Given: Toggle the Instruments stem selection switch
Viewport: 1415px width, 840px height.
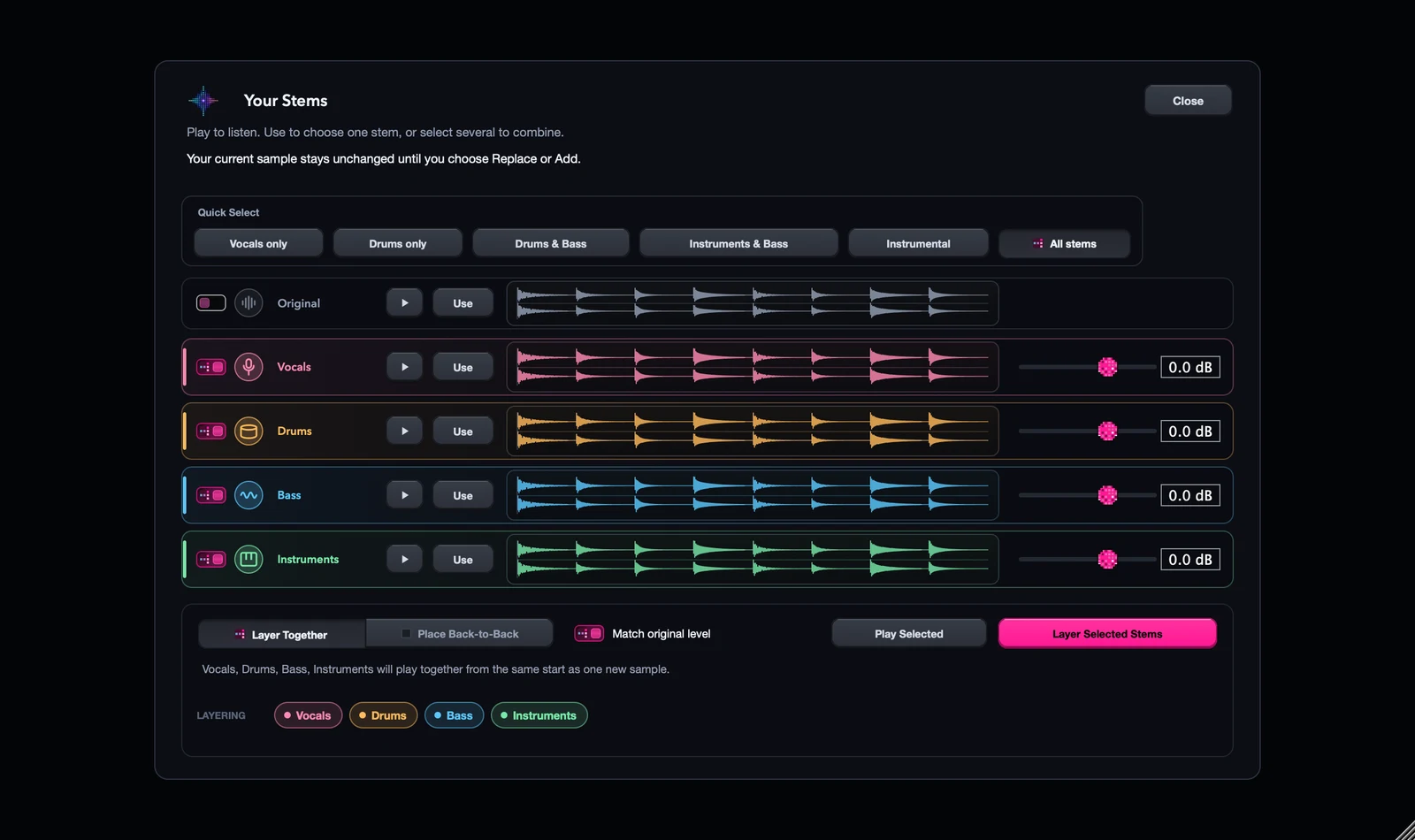Looking at the screenshot, I should (210, 560).
